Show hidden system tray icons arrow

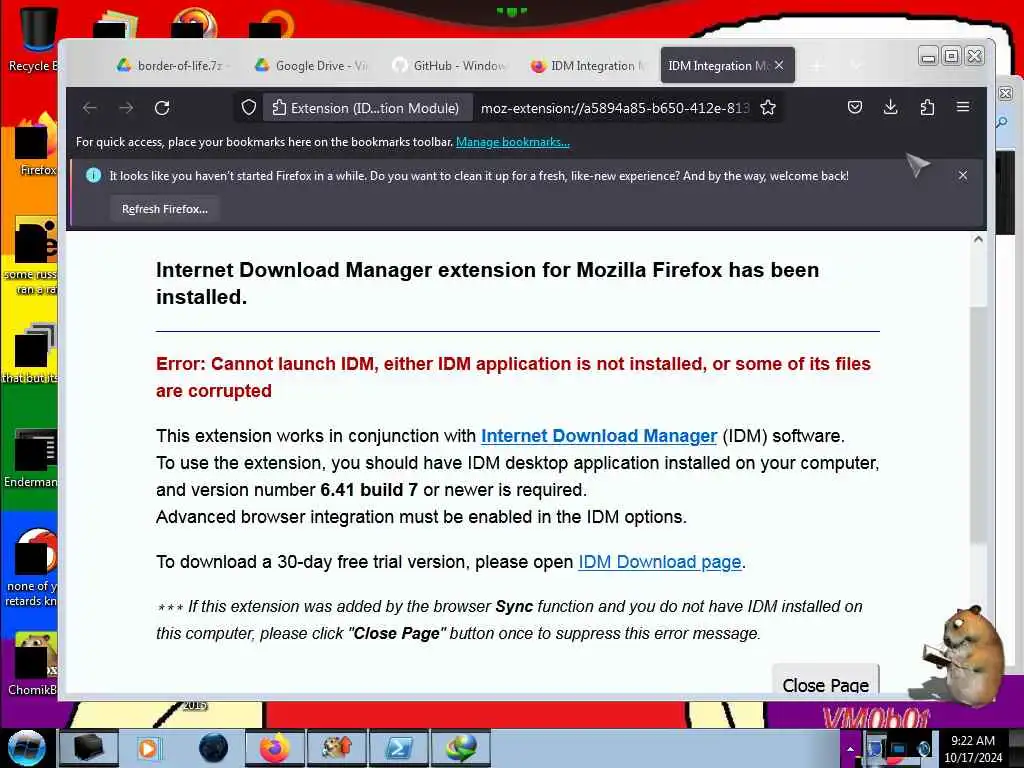(x=850, y=749)
